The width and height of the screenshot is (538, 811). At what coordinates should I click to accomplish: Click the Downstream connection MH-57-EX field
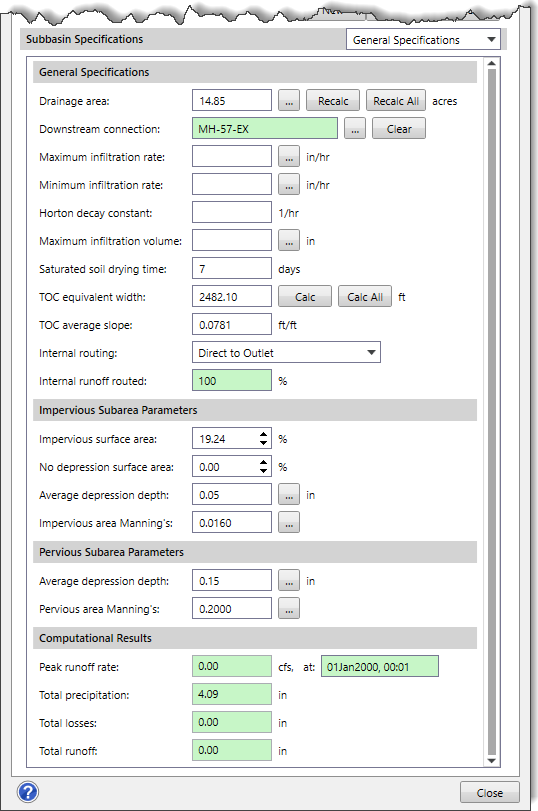(x=265, y=128)
